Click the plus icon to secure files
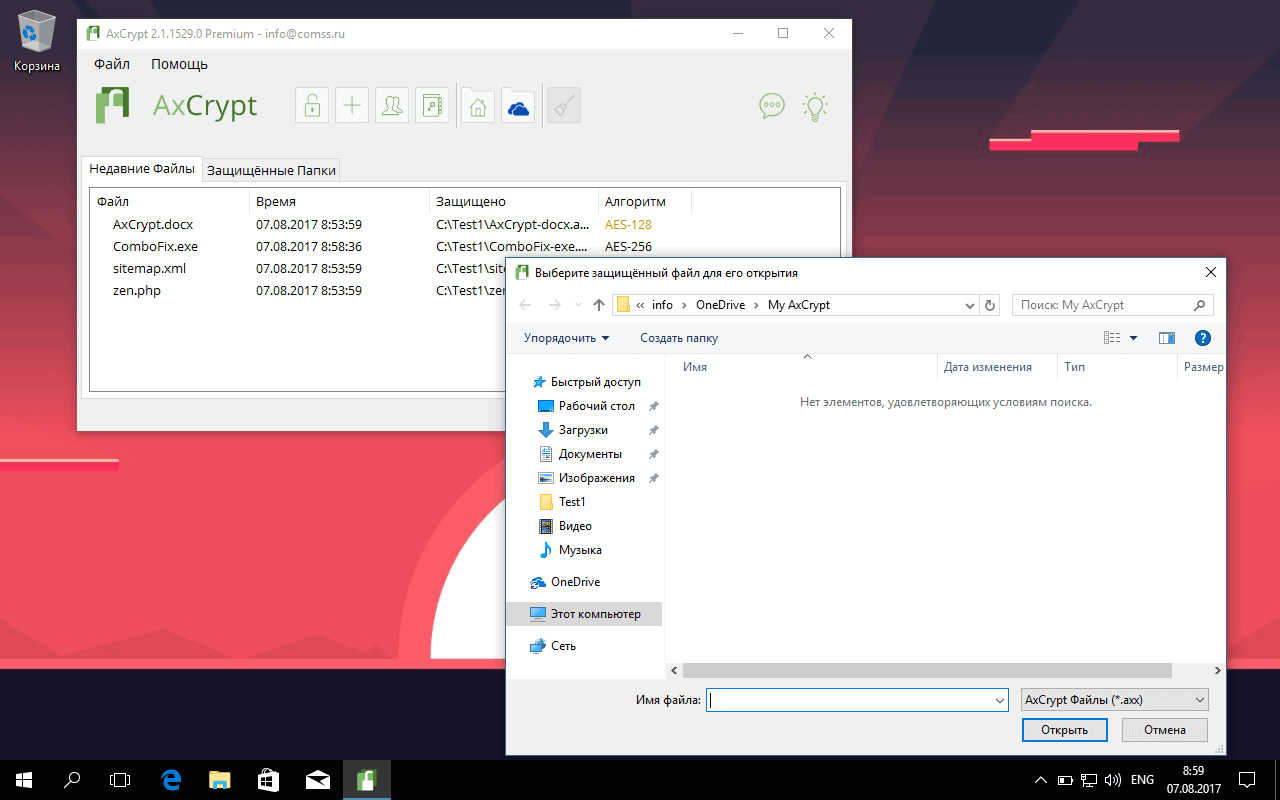Viewport: 1280px width, 800px height. [x=352, y=105]
